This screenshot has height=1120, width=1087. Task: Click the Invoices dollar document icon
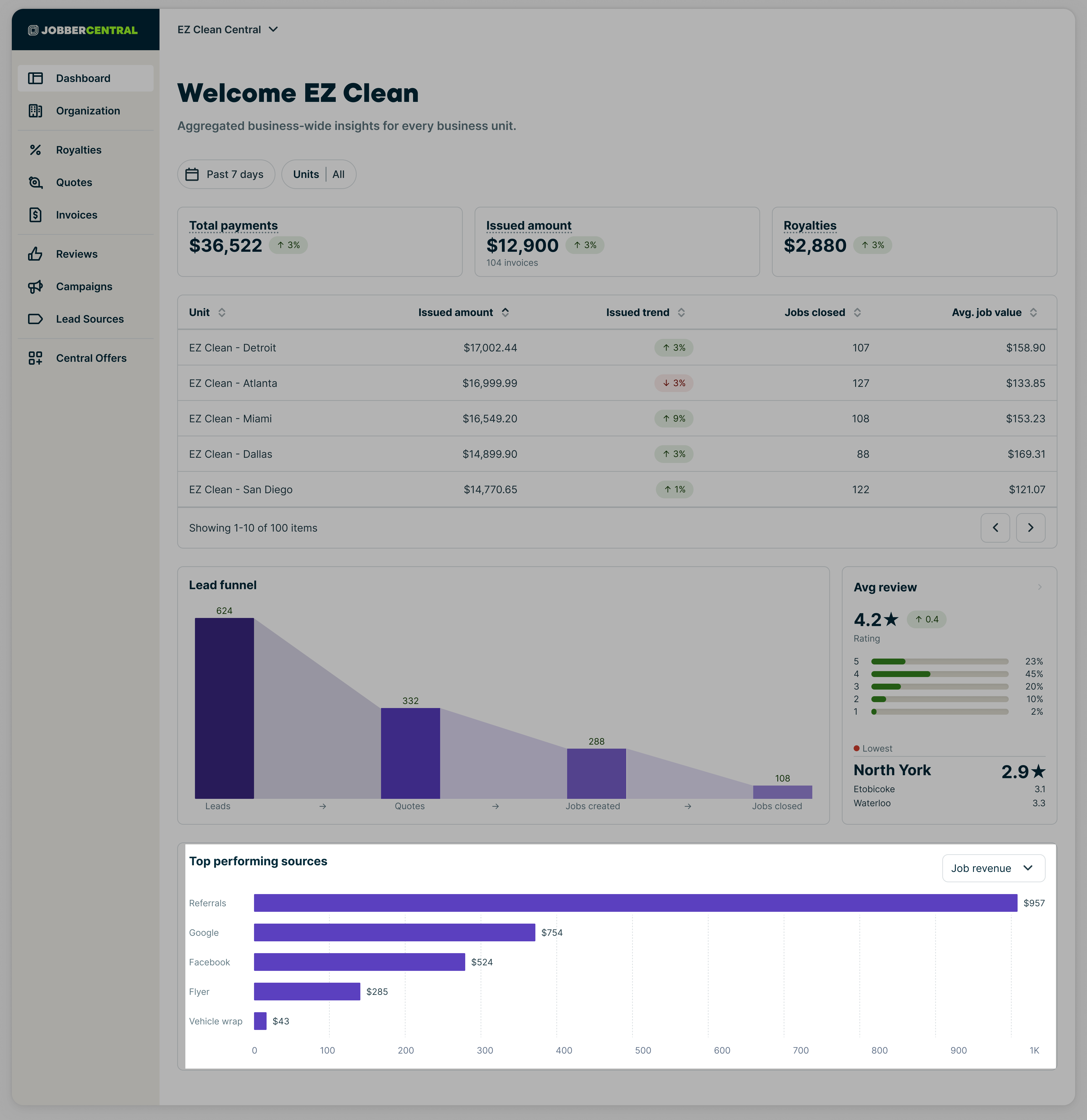[35, 215]
